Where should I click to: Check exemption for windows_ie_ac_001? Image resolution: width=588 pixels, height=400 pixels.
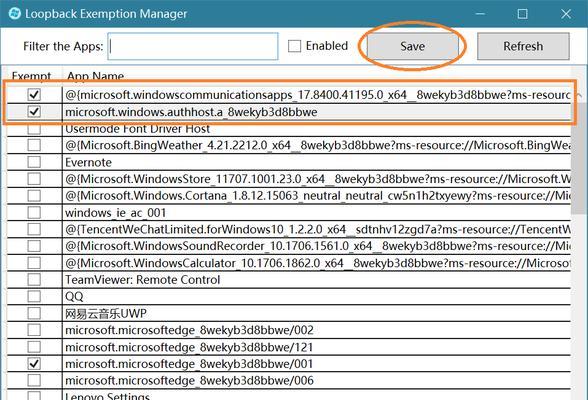(x=34, y=213)
